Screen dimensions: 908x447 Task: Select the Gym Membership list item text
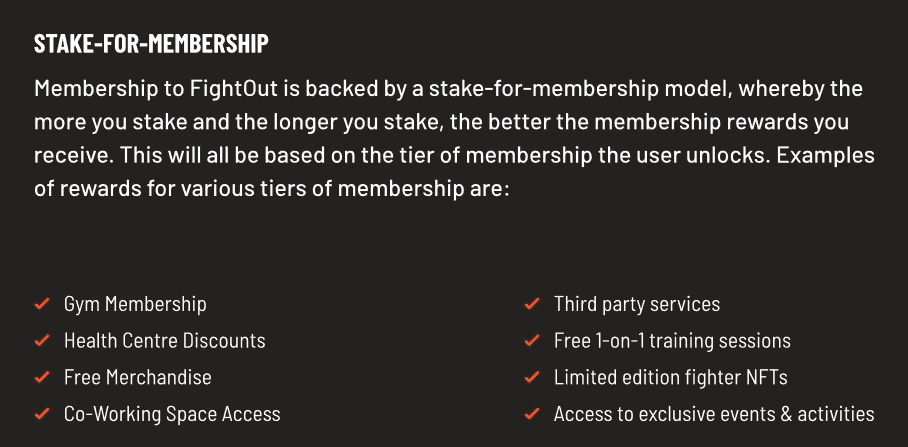click(x=135, y=304)
